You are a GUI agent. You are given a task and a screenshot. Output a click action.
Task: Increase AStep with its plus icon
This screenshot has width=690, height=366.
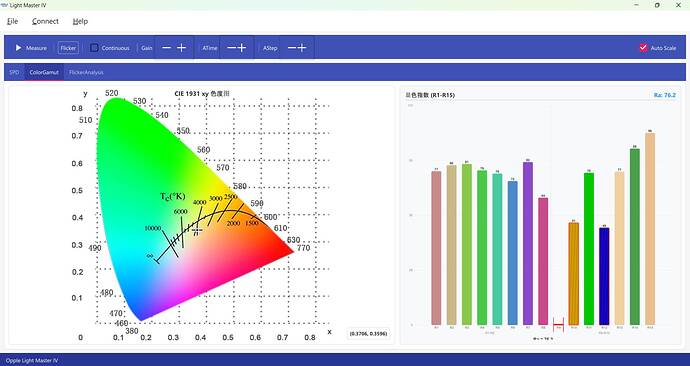point(302,48)
